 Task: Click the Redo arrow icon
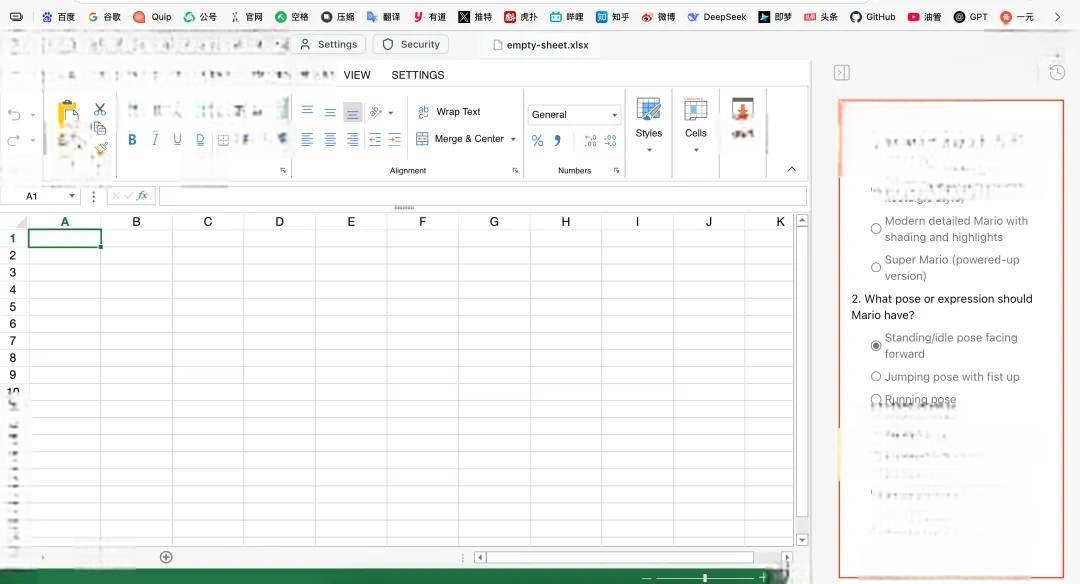[14, 140]
